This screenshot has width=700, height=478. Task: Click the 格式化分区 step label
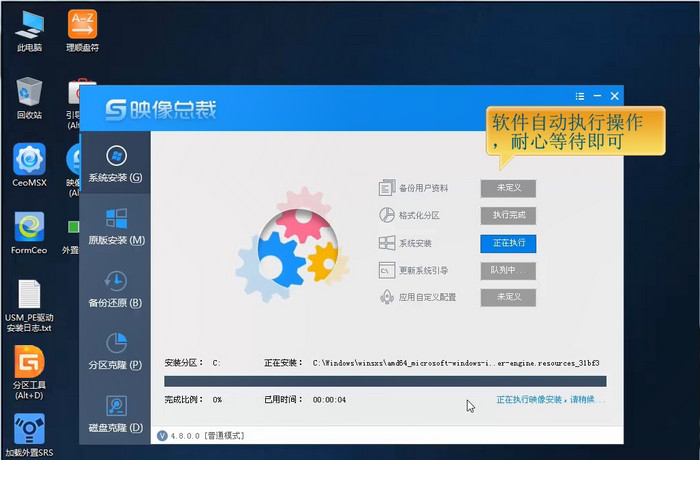coord(419,216)
